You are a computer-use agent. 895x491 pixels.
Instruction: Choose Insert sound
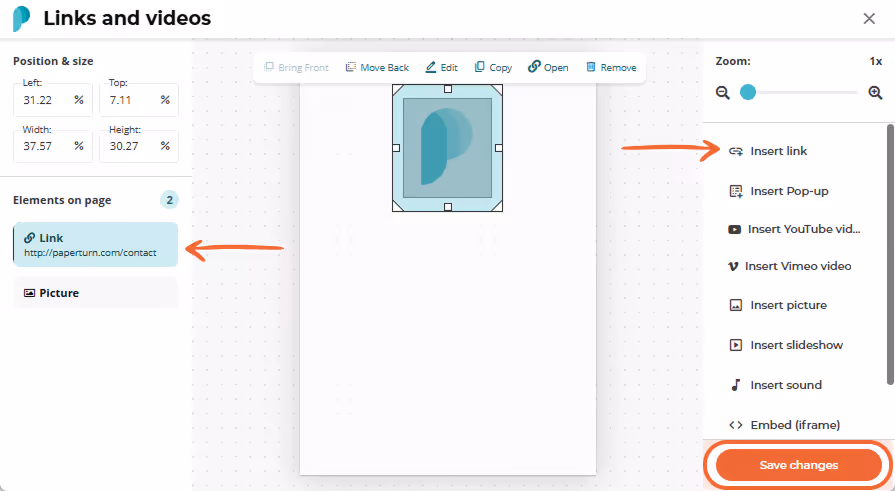tap(776, 385)
